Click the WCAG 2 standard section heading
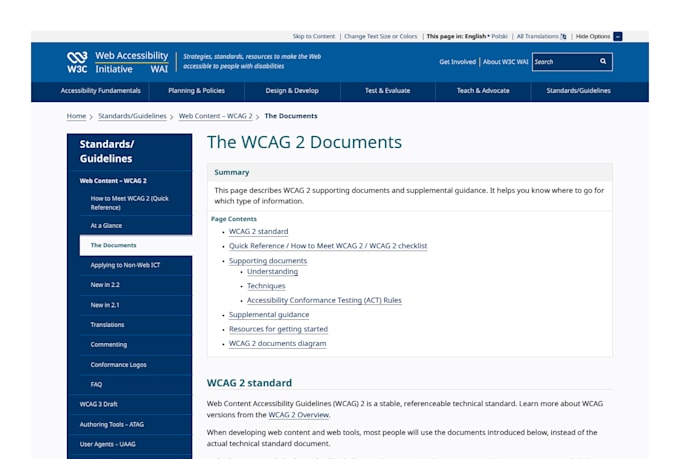680x459 pixels. (x=249, y=383)
